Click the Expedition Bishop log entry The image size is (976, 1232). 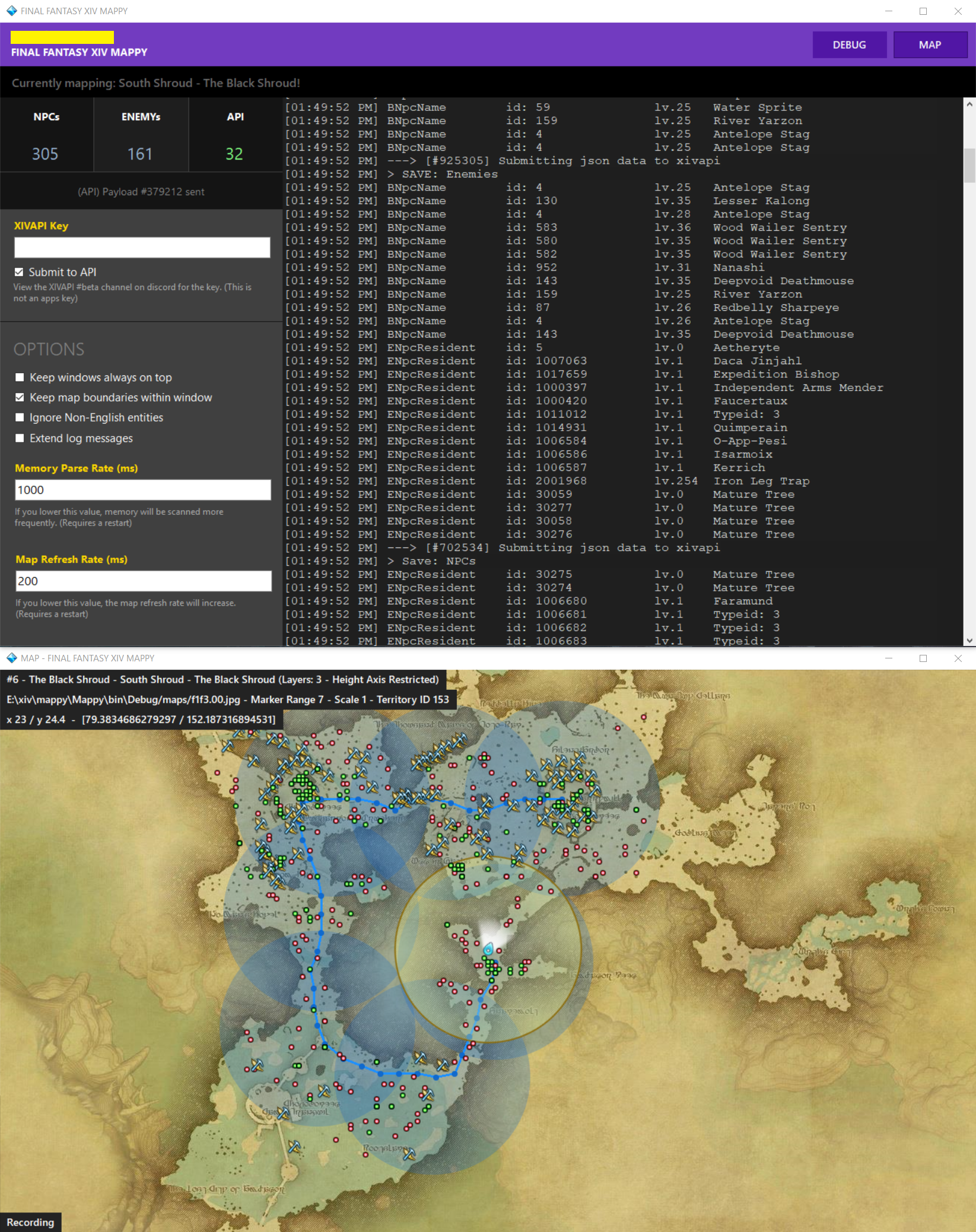tap(562, 374)
